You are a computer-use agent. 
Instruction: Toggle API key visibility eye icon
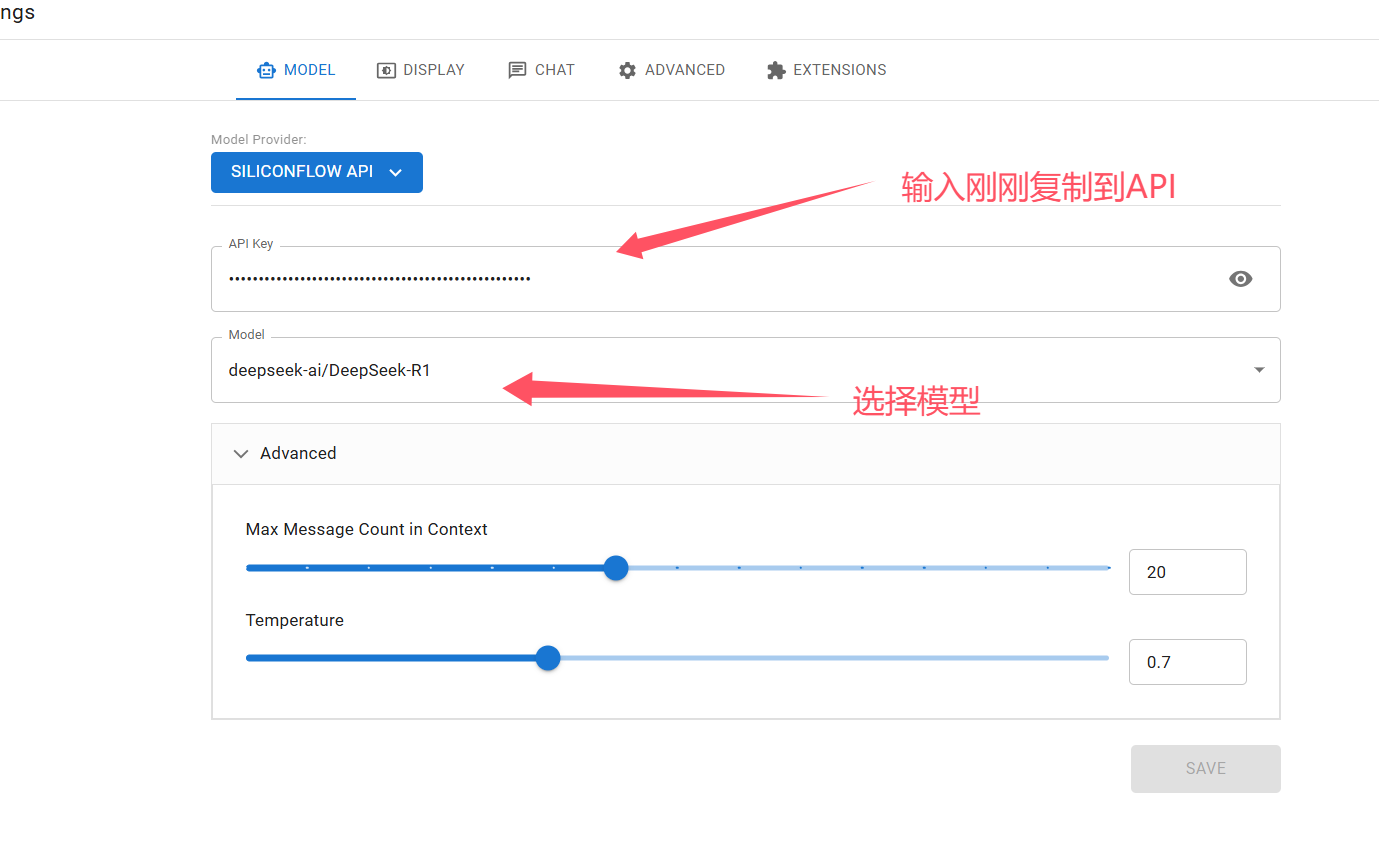pyautogui.click(x=1240, y=279)
